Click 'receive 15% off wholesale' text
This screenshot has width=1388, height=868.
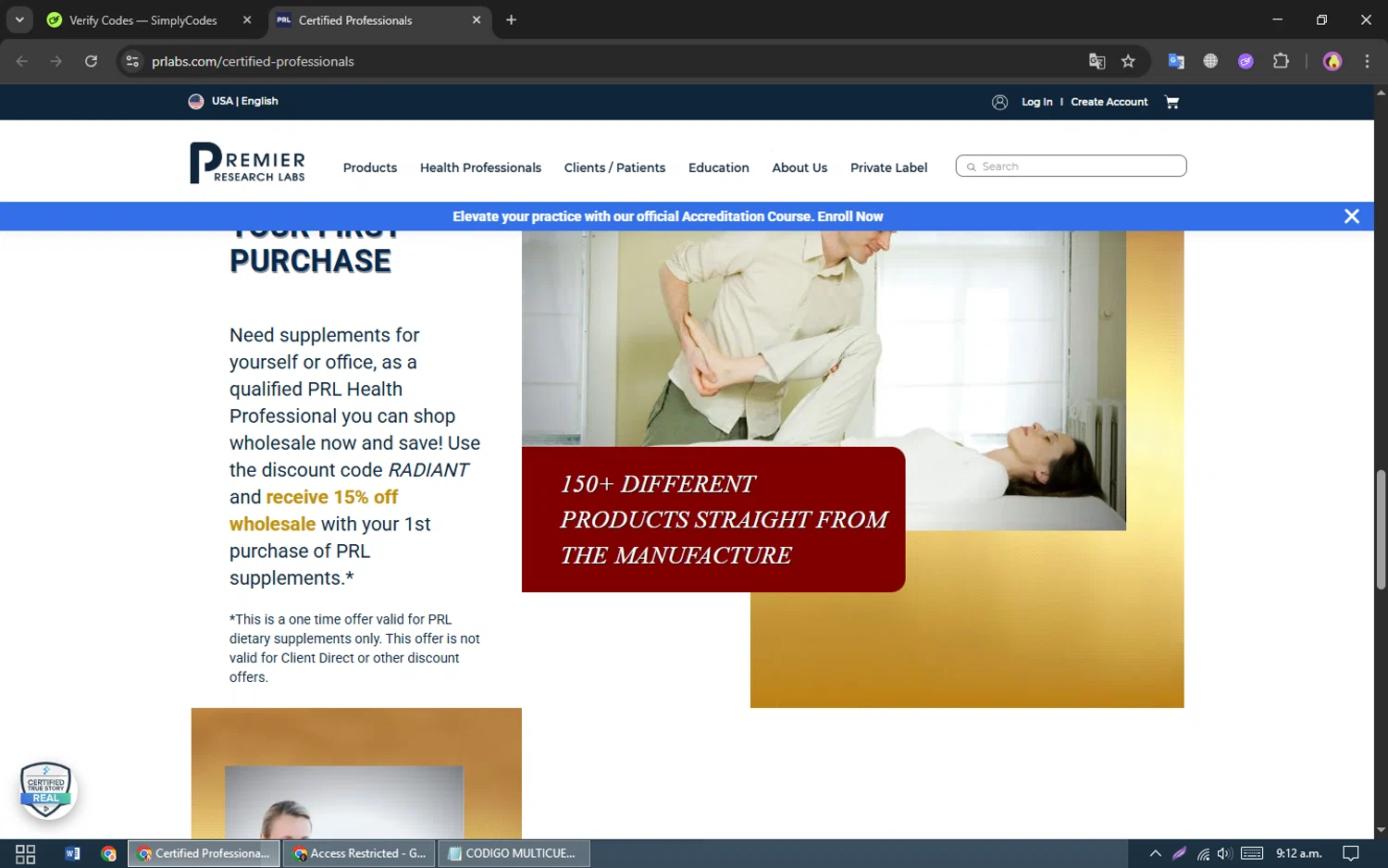(314, 510)
